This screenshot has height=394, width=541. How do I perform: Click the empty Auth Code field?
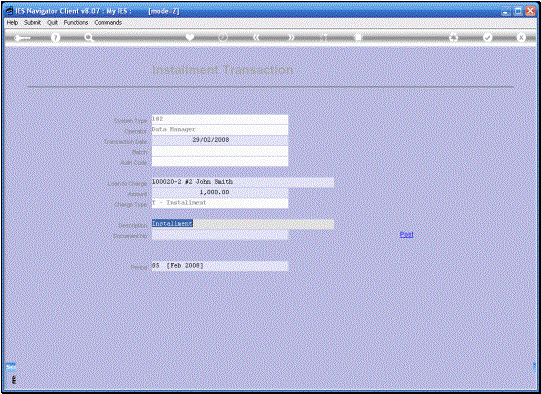[220, 161]
